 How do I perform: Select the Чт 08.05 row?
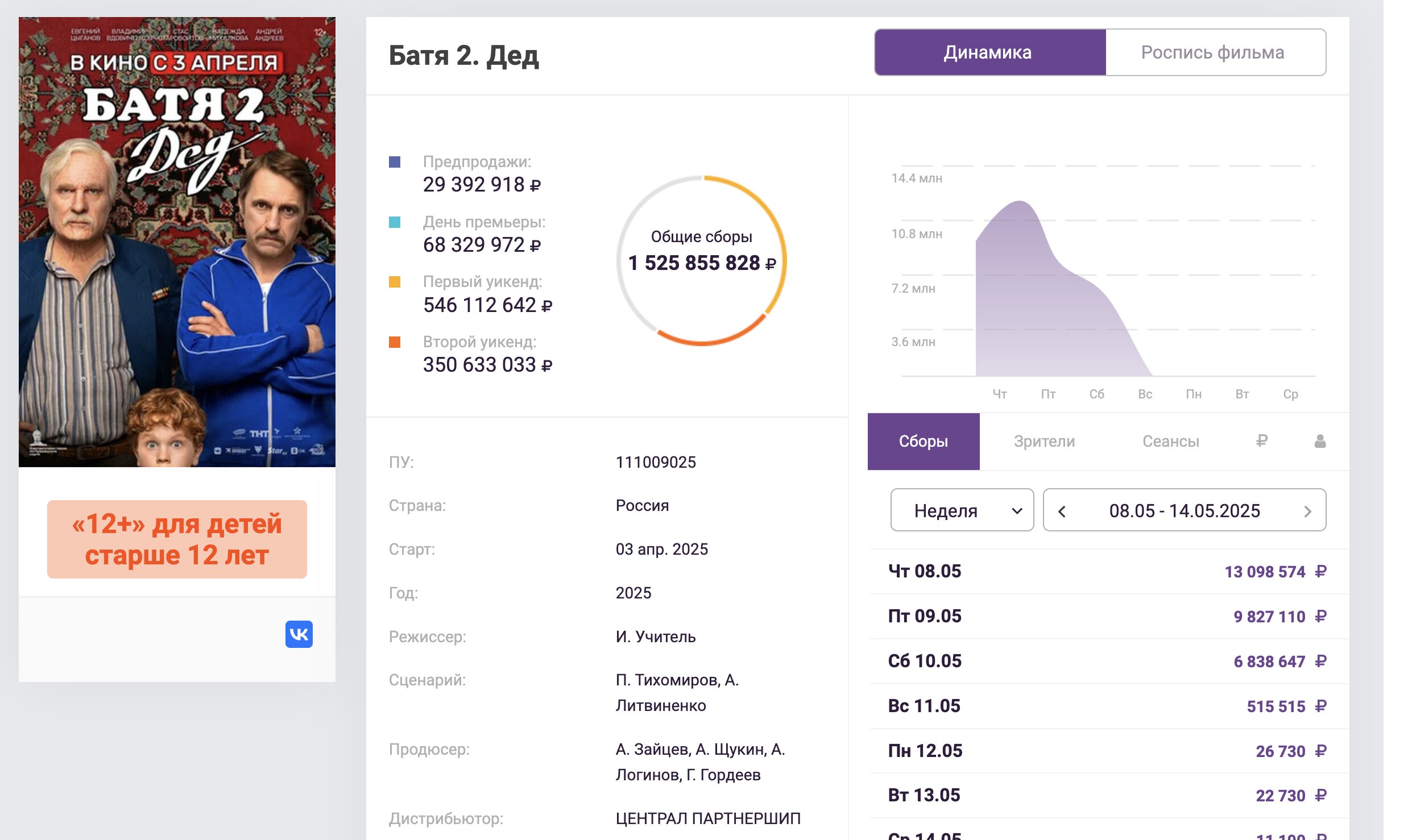click(x=1108, y=571)
